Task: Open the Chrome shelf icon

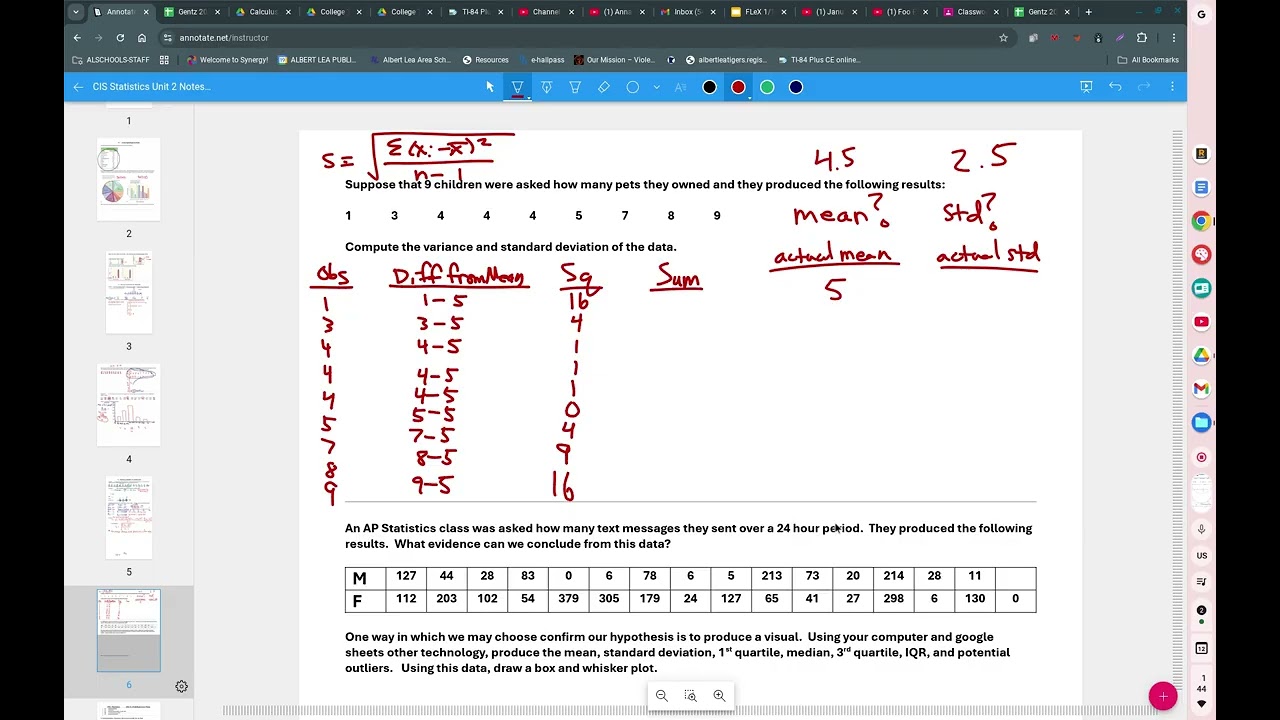Action: tap(1202, 221)
